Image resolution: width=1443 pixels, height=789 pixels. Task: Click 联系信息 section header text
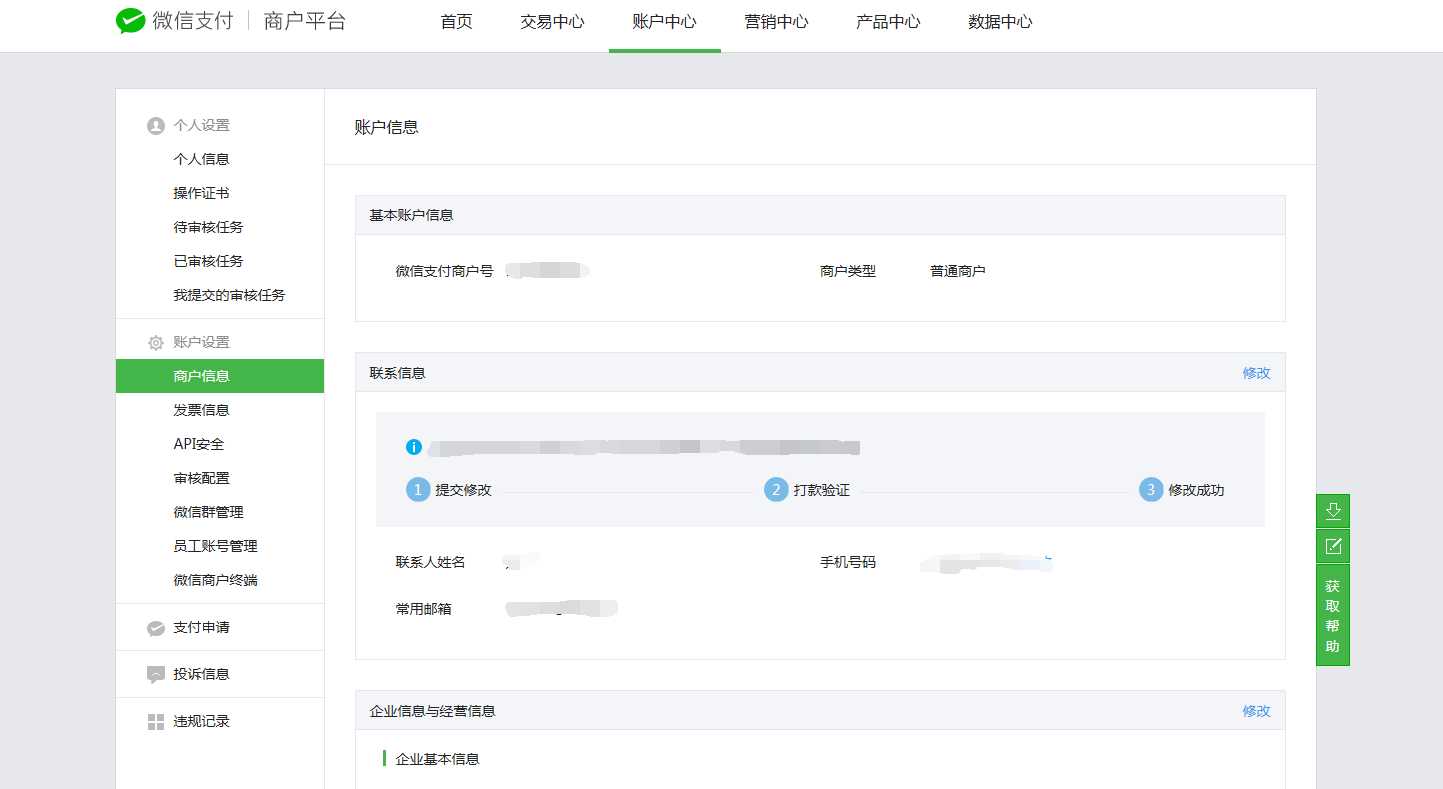(x=397, y=373)
